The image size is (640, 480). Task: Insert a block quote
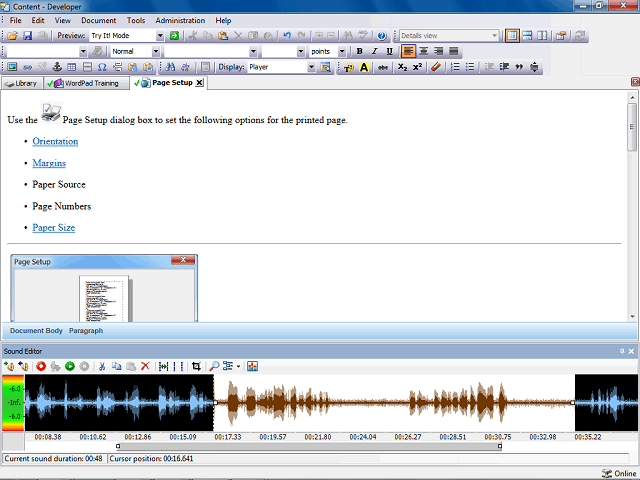(x=519, y=67)
